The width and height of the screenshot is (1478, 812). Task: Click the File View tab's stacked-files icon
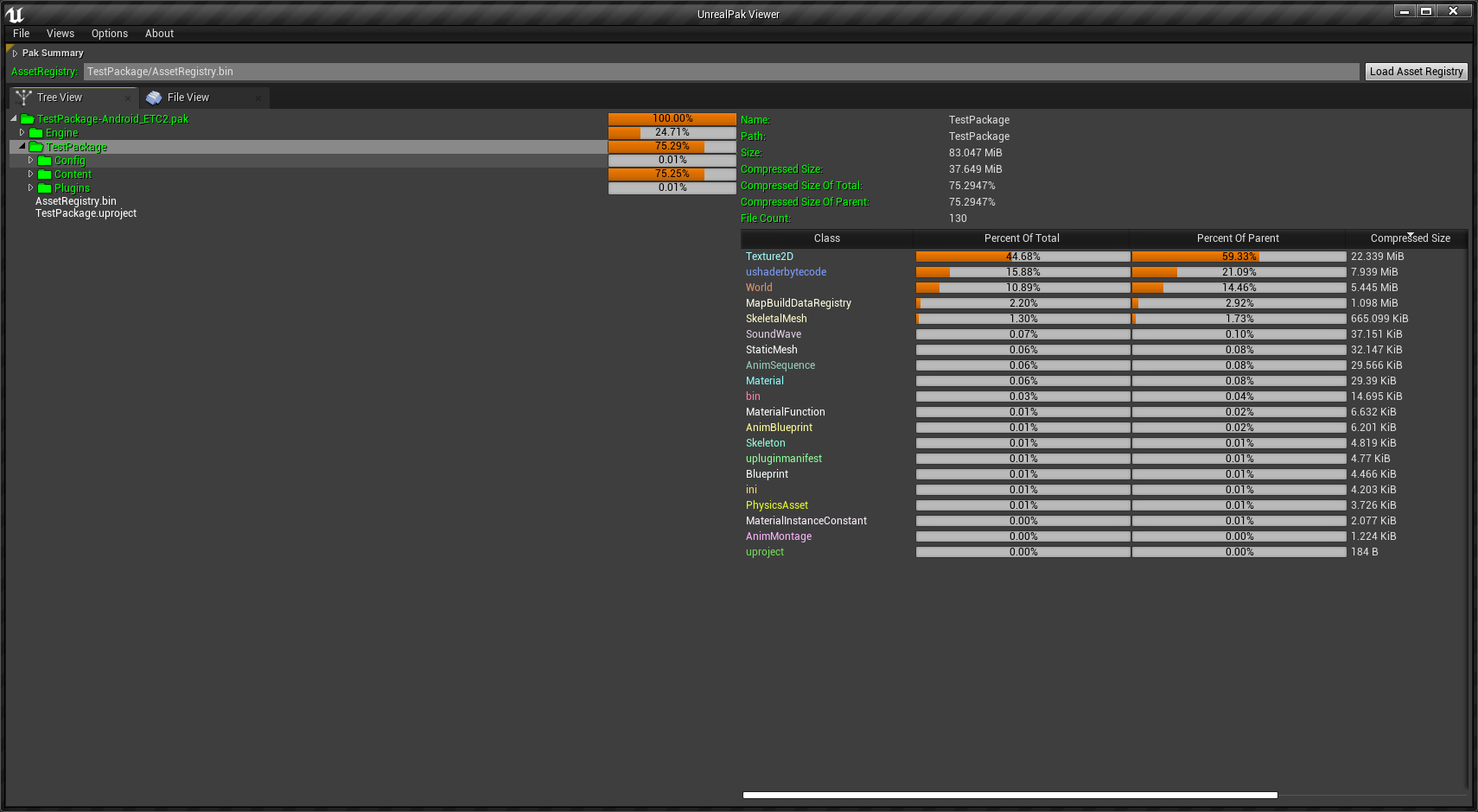(154, 98)
